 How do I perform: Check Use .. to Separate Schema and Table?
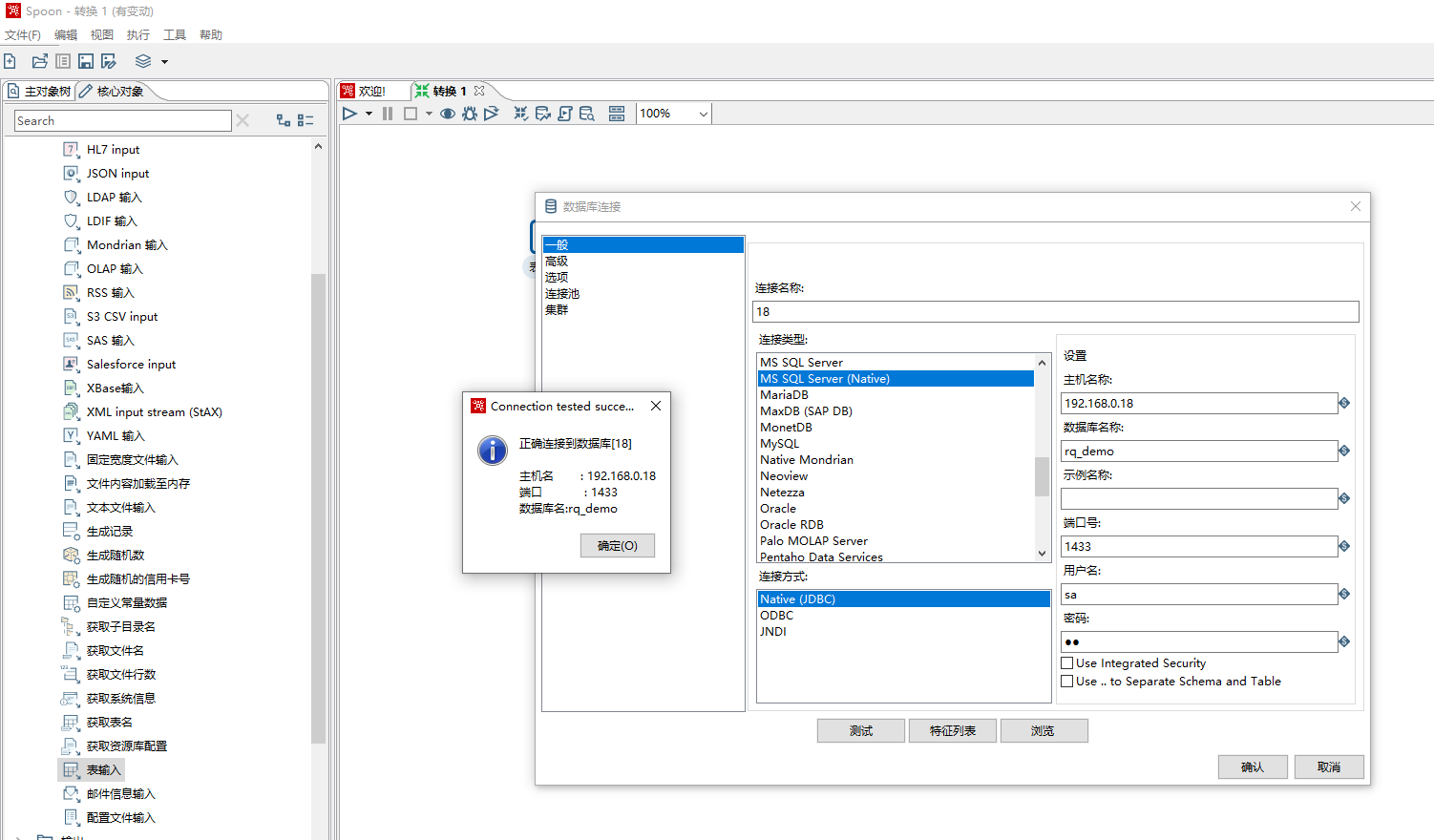tap(1066, 681)
